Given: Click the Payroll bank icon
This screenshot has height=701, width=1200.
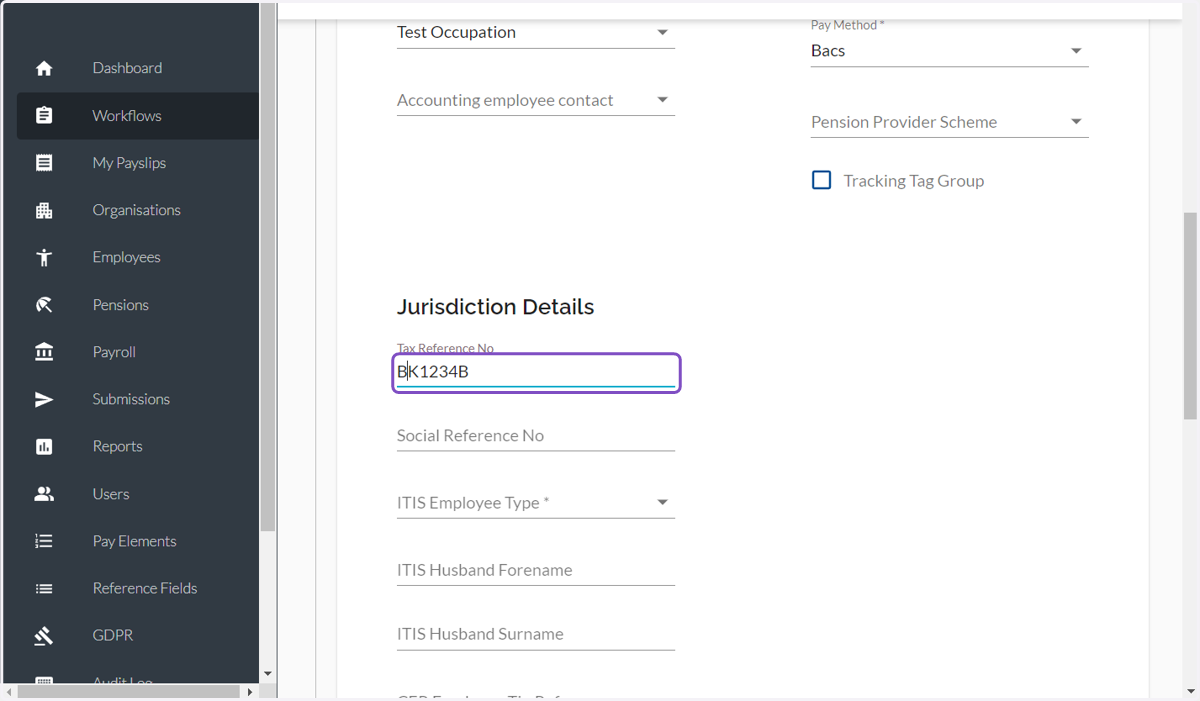Looking at the screenshot, I should (x=44, y=351).
